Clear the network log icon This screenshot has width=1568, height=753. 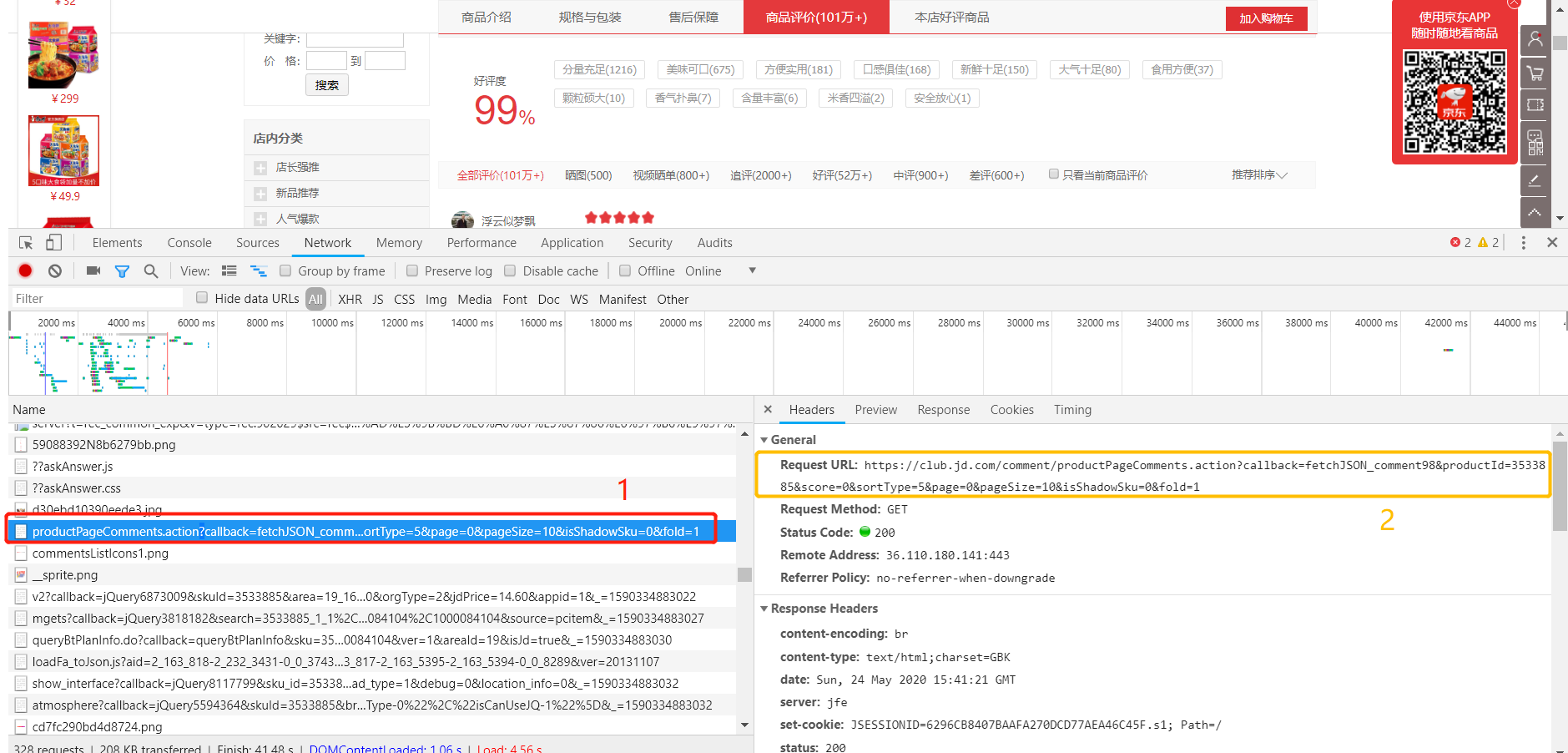[x=55, y=270]
